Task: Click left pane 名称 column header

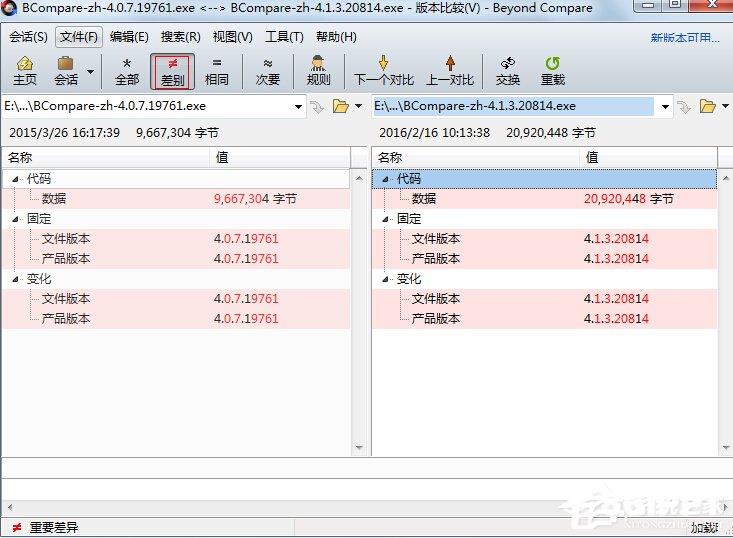Action: pyautogui.click(x=106, y=158)
